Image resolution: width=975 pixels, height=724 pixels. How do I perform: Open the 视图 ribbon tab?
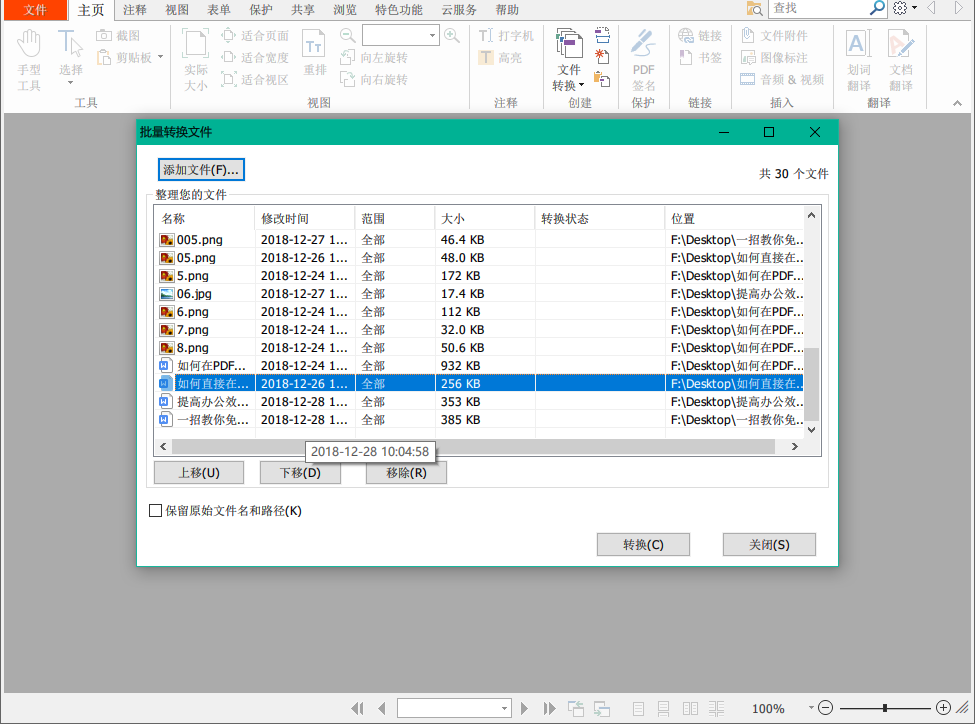click(x=177, y=10)
